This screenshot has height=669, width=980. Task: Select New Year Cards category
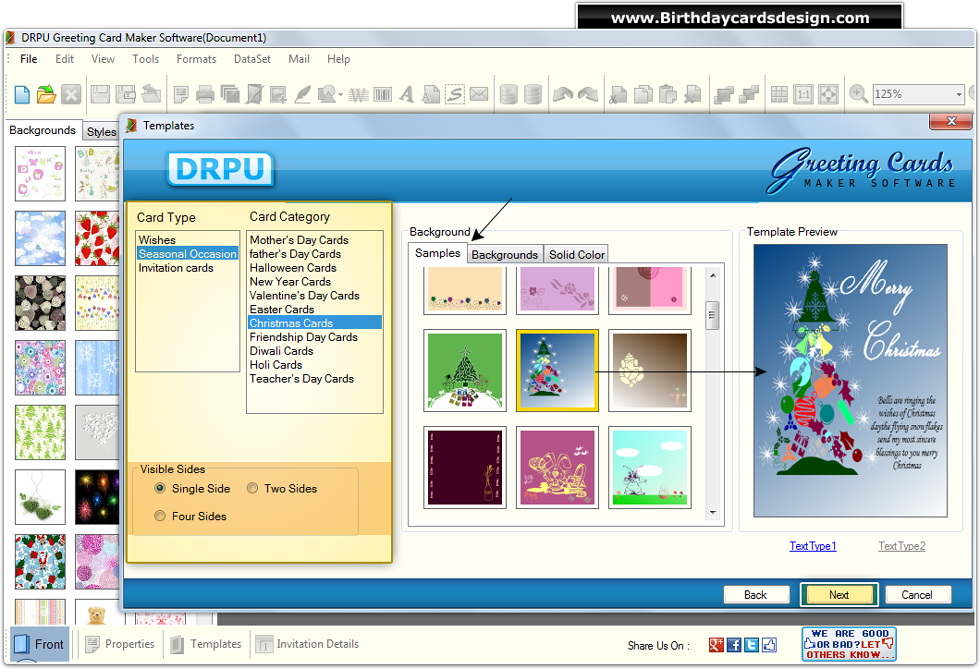(x=290, y=281)
